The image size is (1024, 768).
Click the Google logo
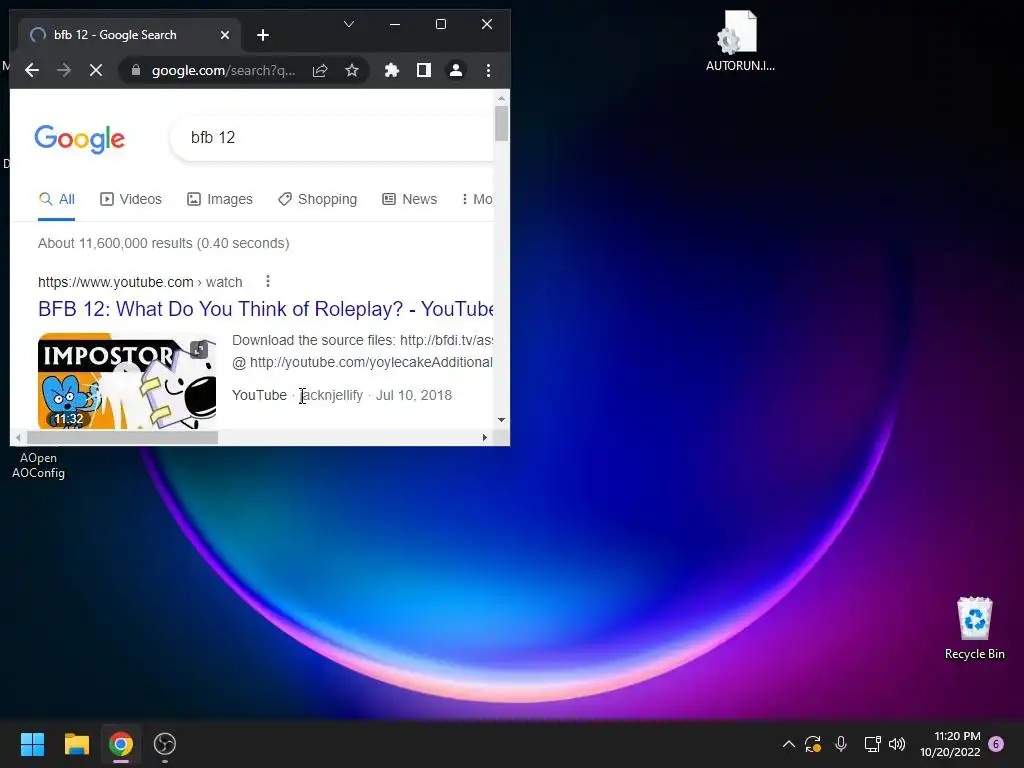pos(80,138)
